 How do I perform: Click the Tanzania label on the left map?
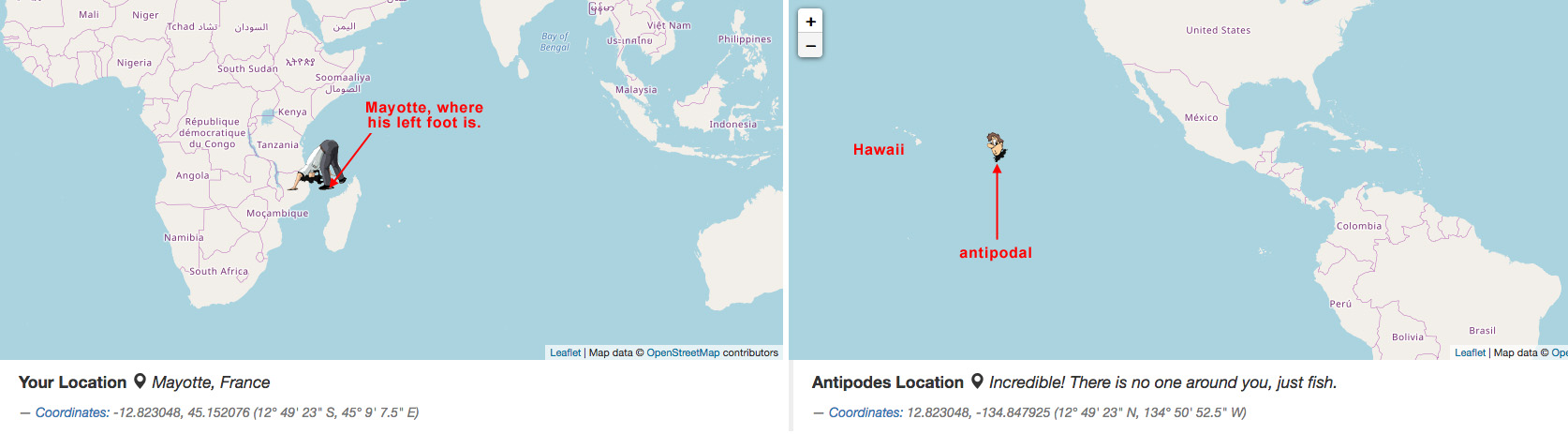(277, 145)
